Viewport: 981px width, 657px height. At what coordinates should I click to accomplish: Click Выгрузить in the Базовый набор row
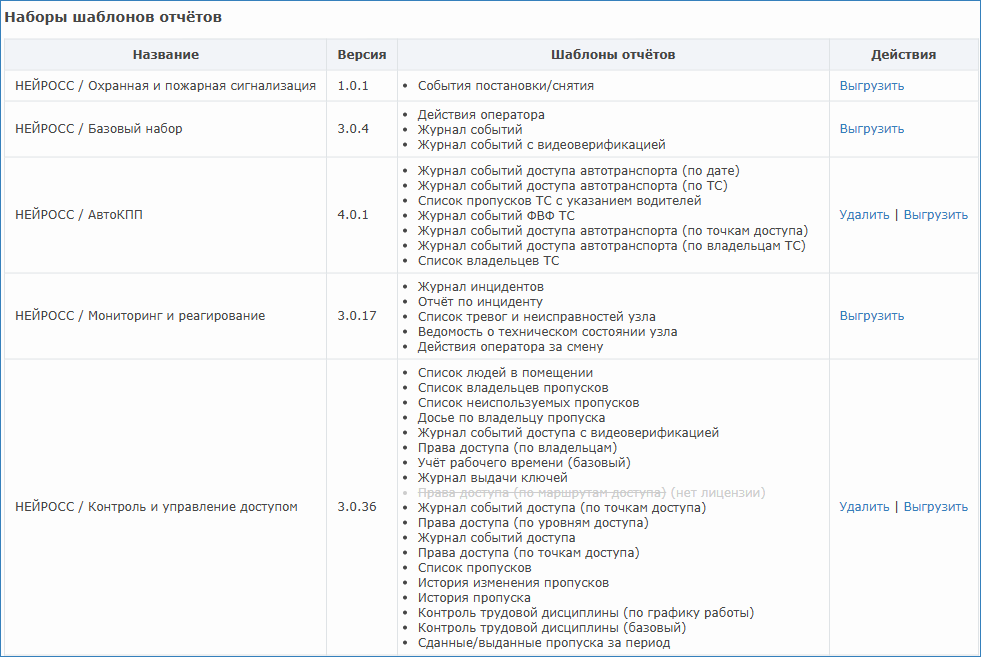(x=872, y=129)
